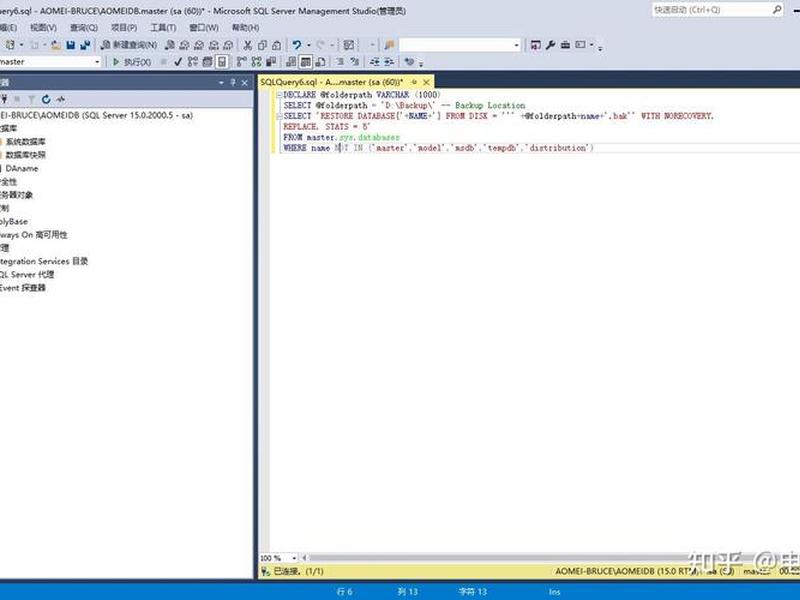
Task: Select the 系统数据库 folder node
Action: click(26, 142)
